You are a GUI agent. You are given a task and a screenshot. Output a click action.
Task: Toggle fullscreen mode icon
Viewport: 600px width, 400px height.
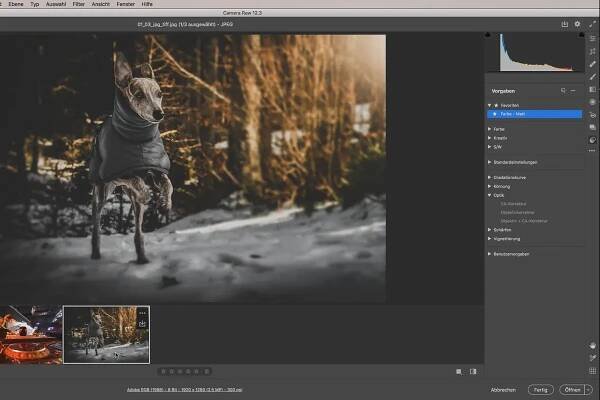click(x=592, y=23)
